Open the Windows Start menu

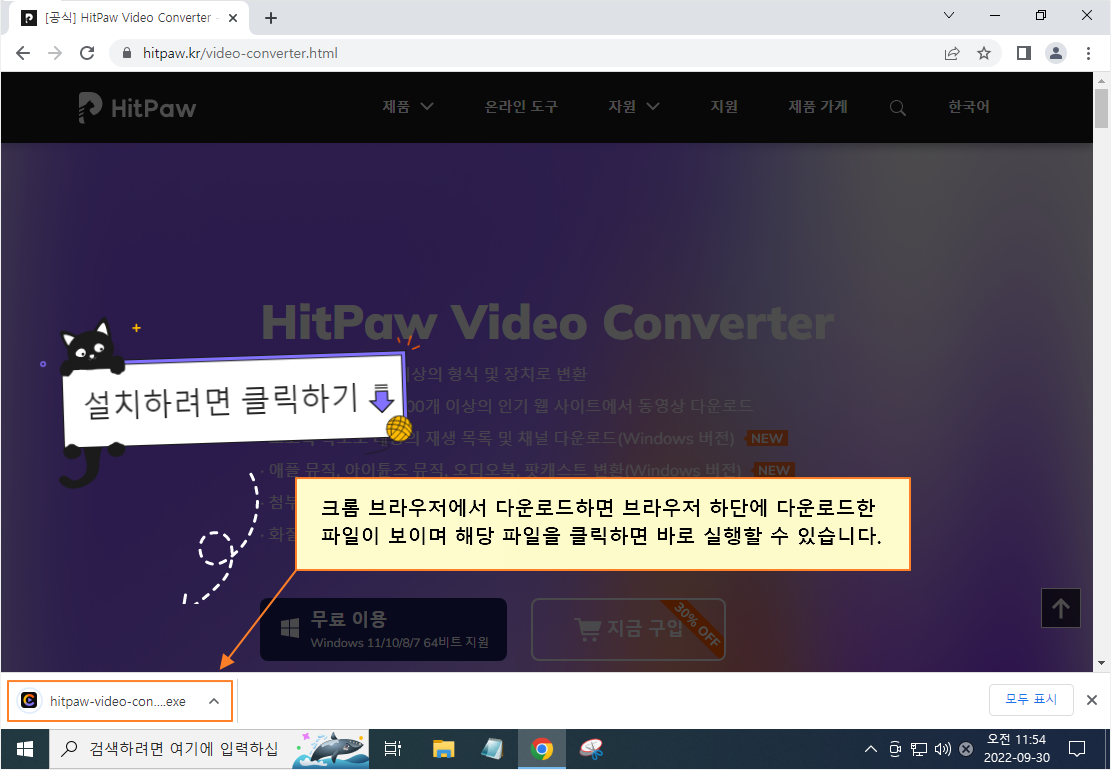[x=25, y=749]
